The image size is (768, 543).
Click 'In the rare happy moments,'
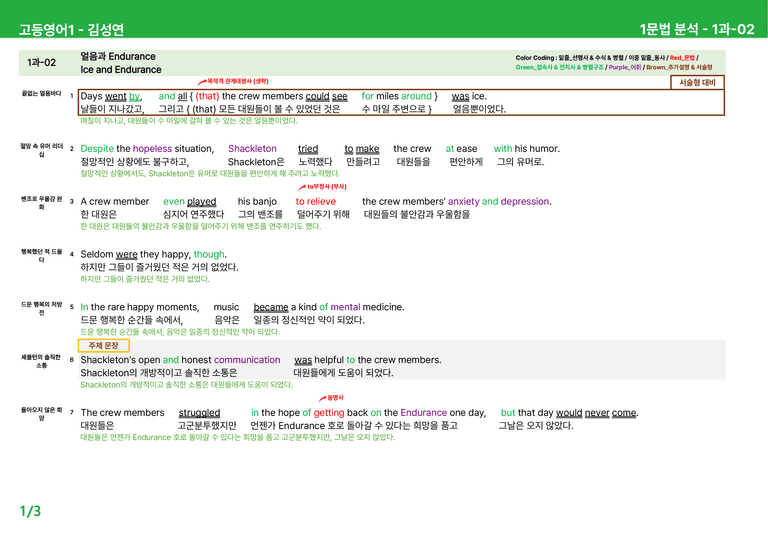(140, 307)
